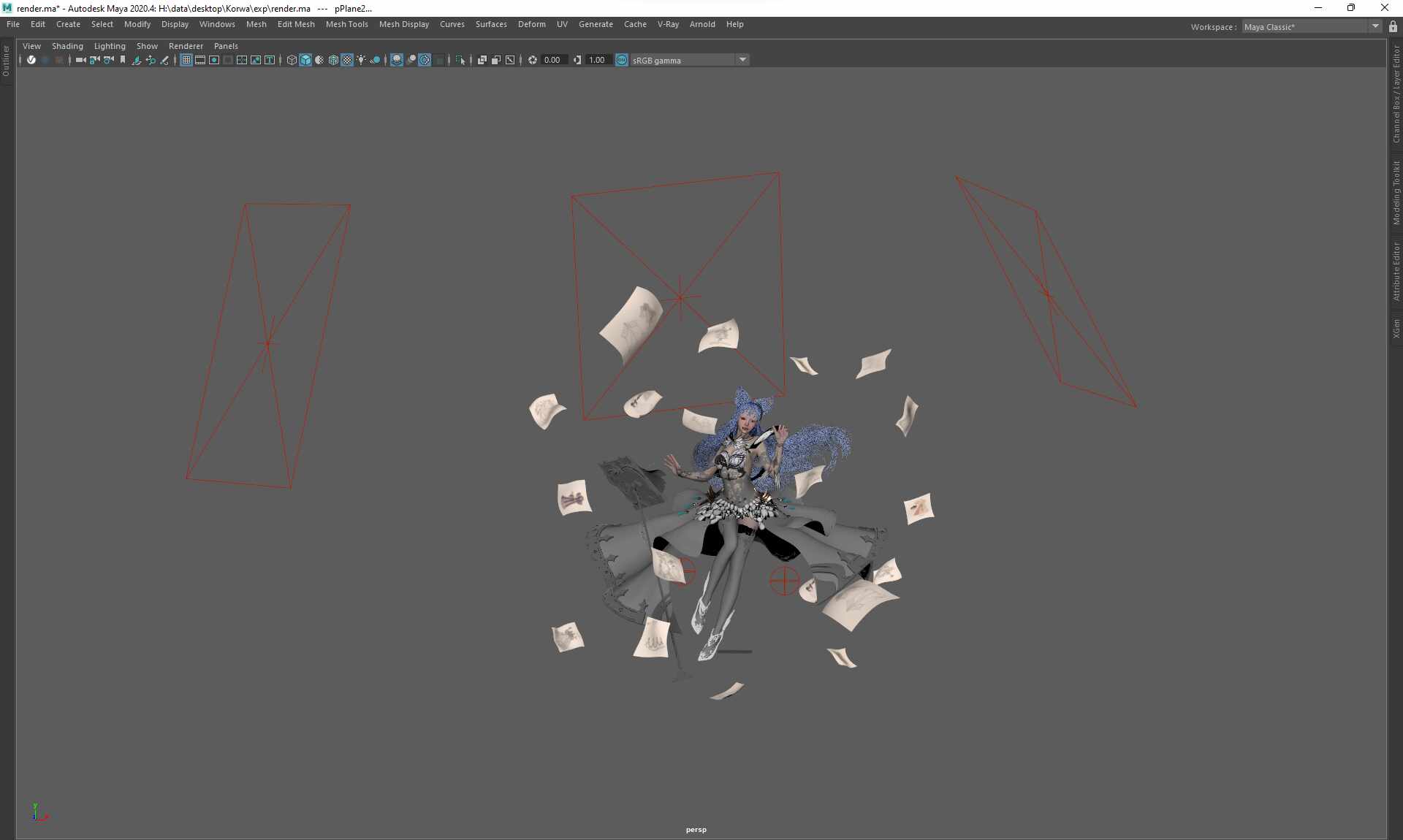Open the panel Shading menu
1403x840 pixels.
67,46
